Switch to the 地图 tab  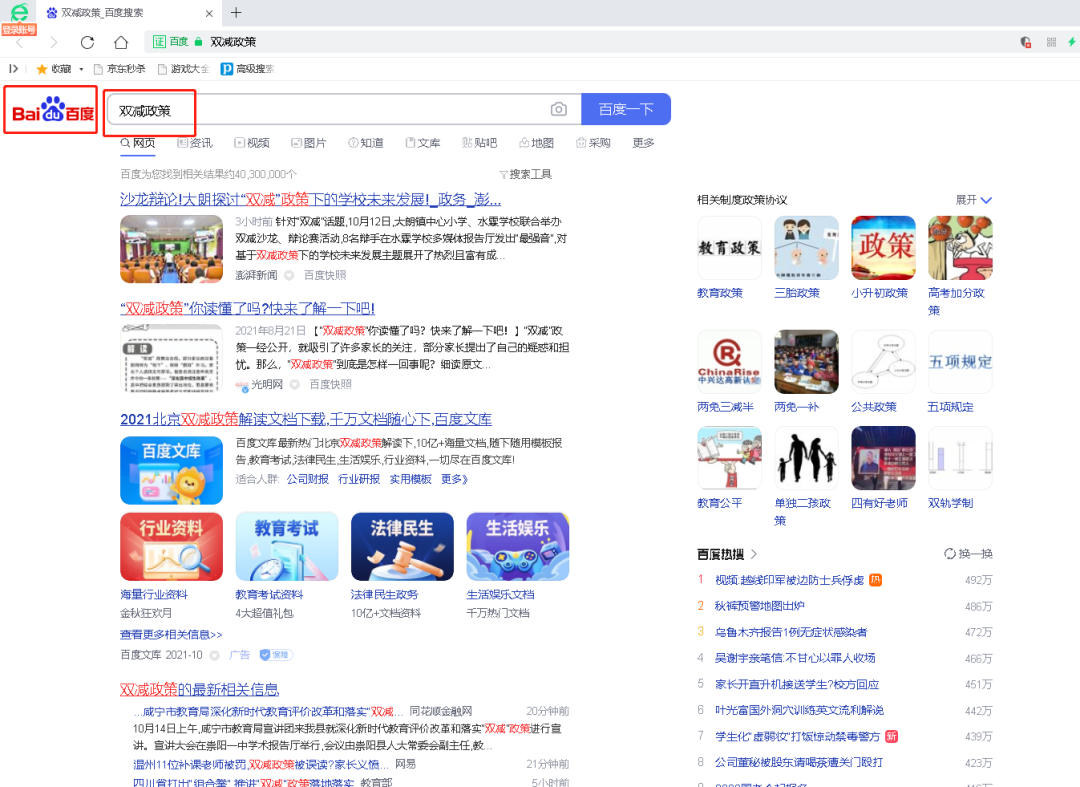pyautogui.click(x=537, y=143)
